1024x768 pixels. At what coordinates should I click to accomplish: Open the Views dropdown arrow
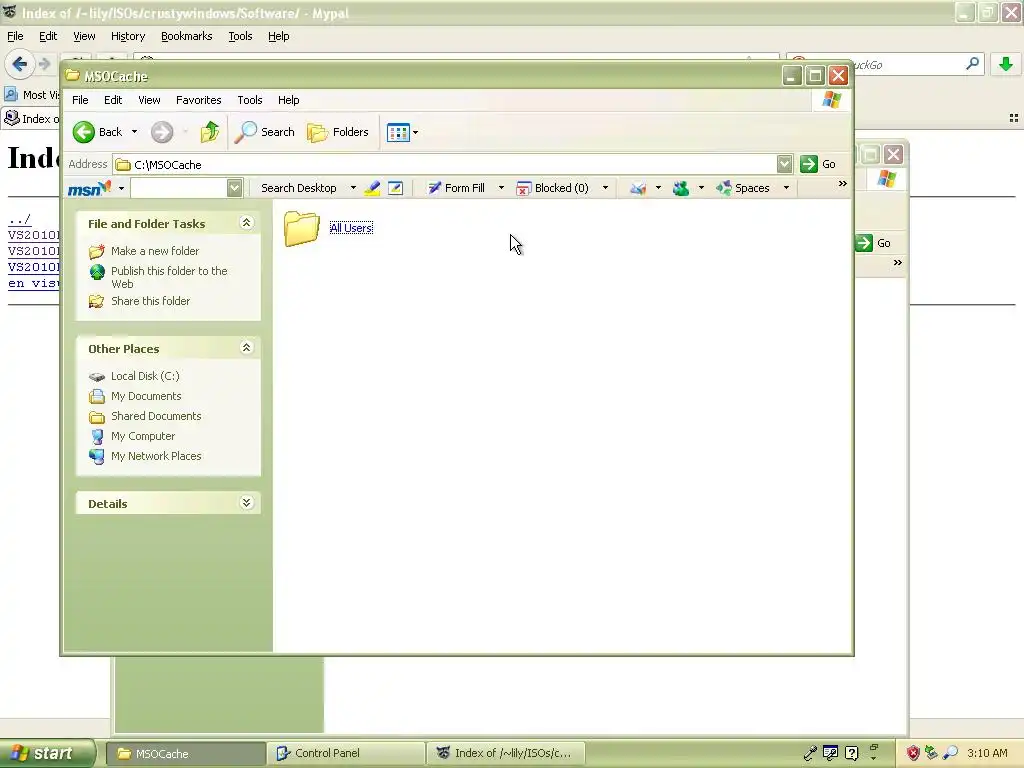[x=415, y=133]
